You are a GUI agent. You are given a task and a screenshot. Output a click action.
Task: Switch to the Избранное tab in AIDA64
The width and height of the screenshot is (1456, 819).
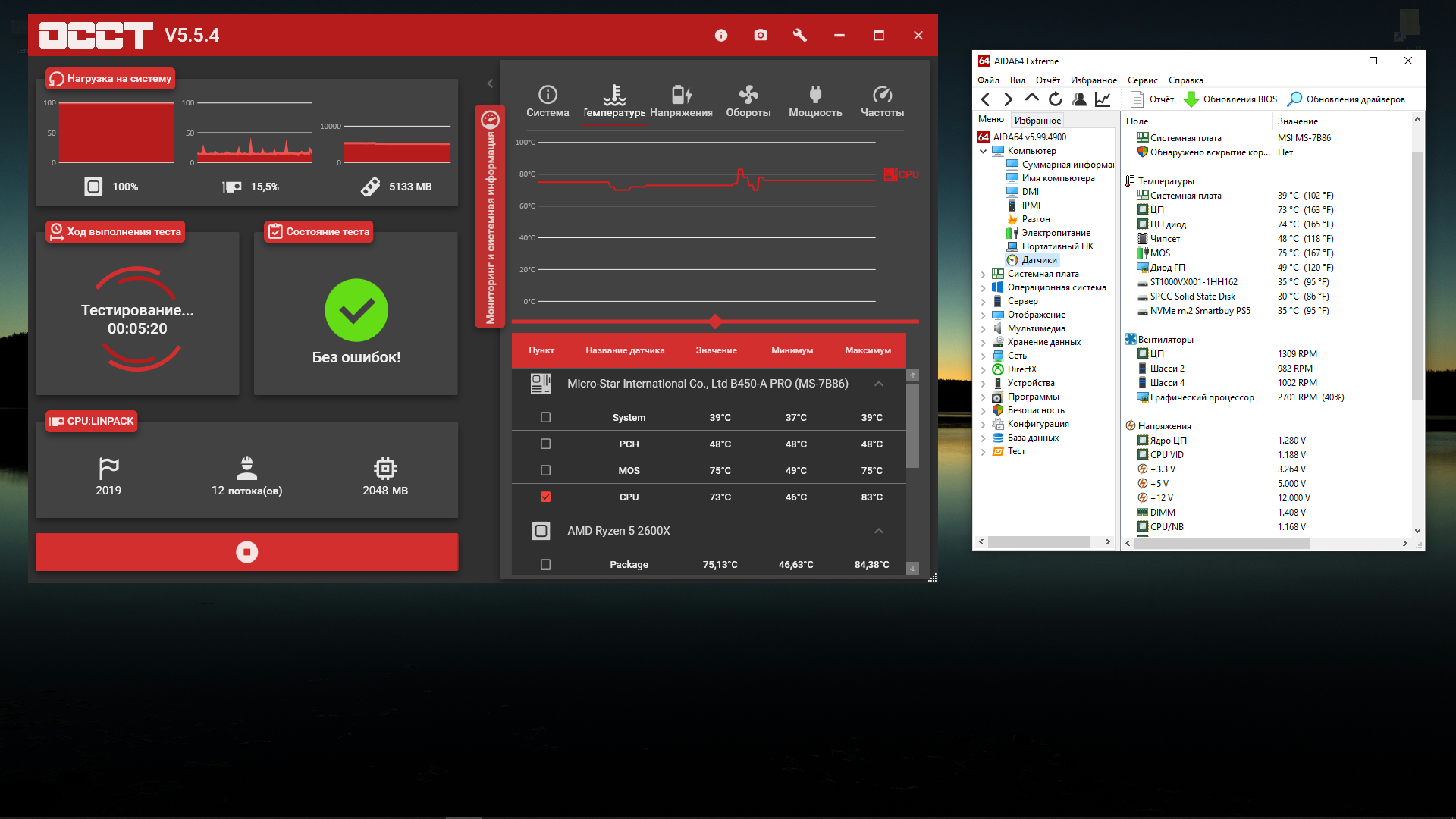[1037, 121]
